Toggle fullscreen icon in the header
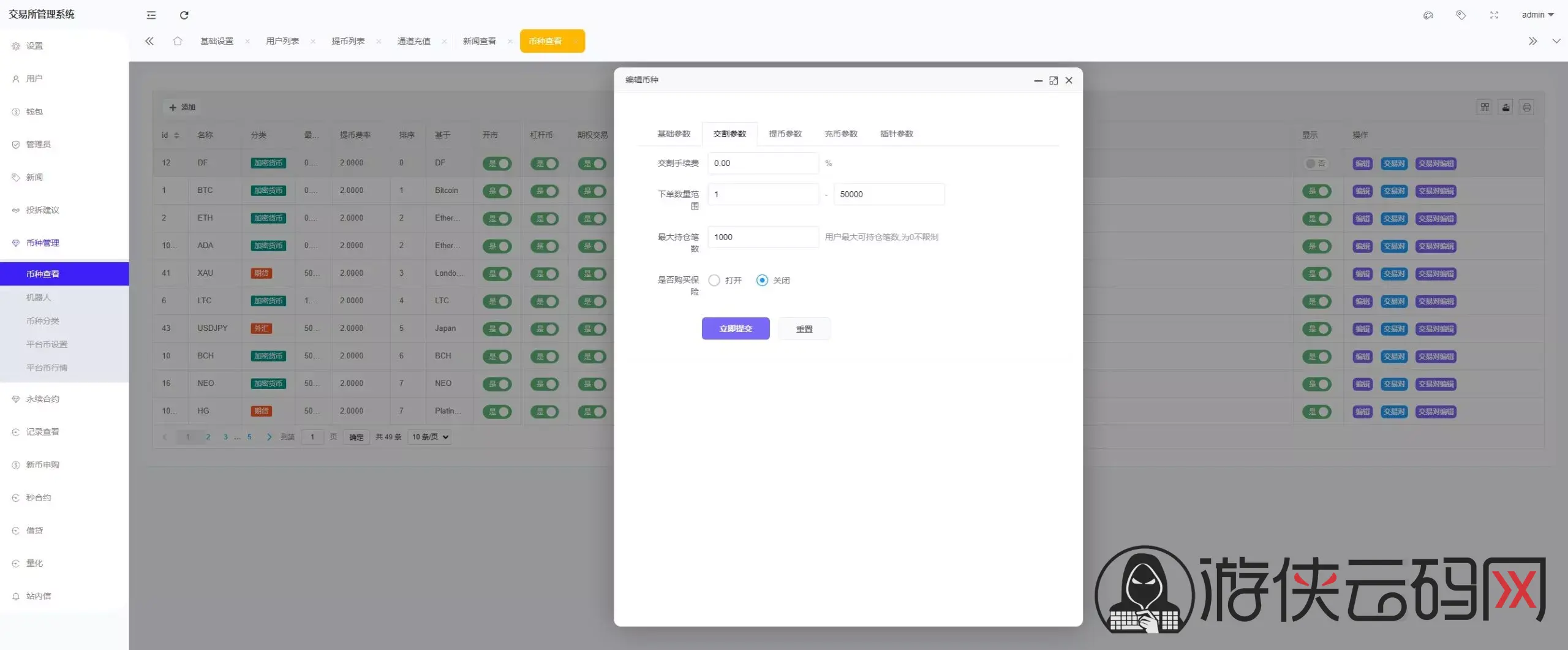1568x650 pixels. [x=1494, y=15]
